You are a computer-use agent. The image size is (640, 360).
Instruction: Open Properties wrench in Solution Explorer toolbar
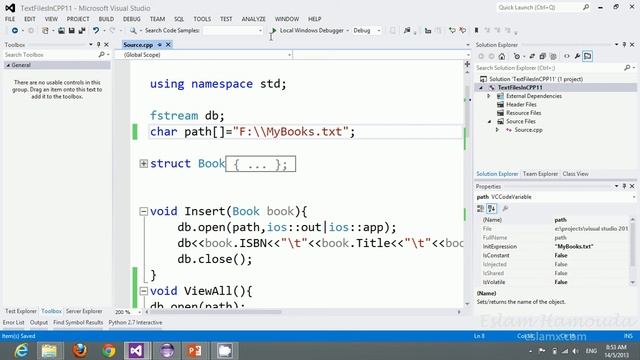click(x=577, y=56)
